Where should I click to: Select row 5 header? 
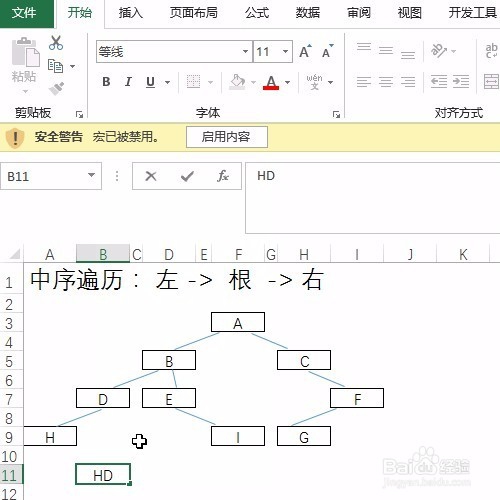pos(11,361)
